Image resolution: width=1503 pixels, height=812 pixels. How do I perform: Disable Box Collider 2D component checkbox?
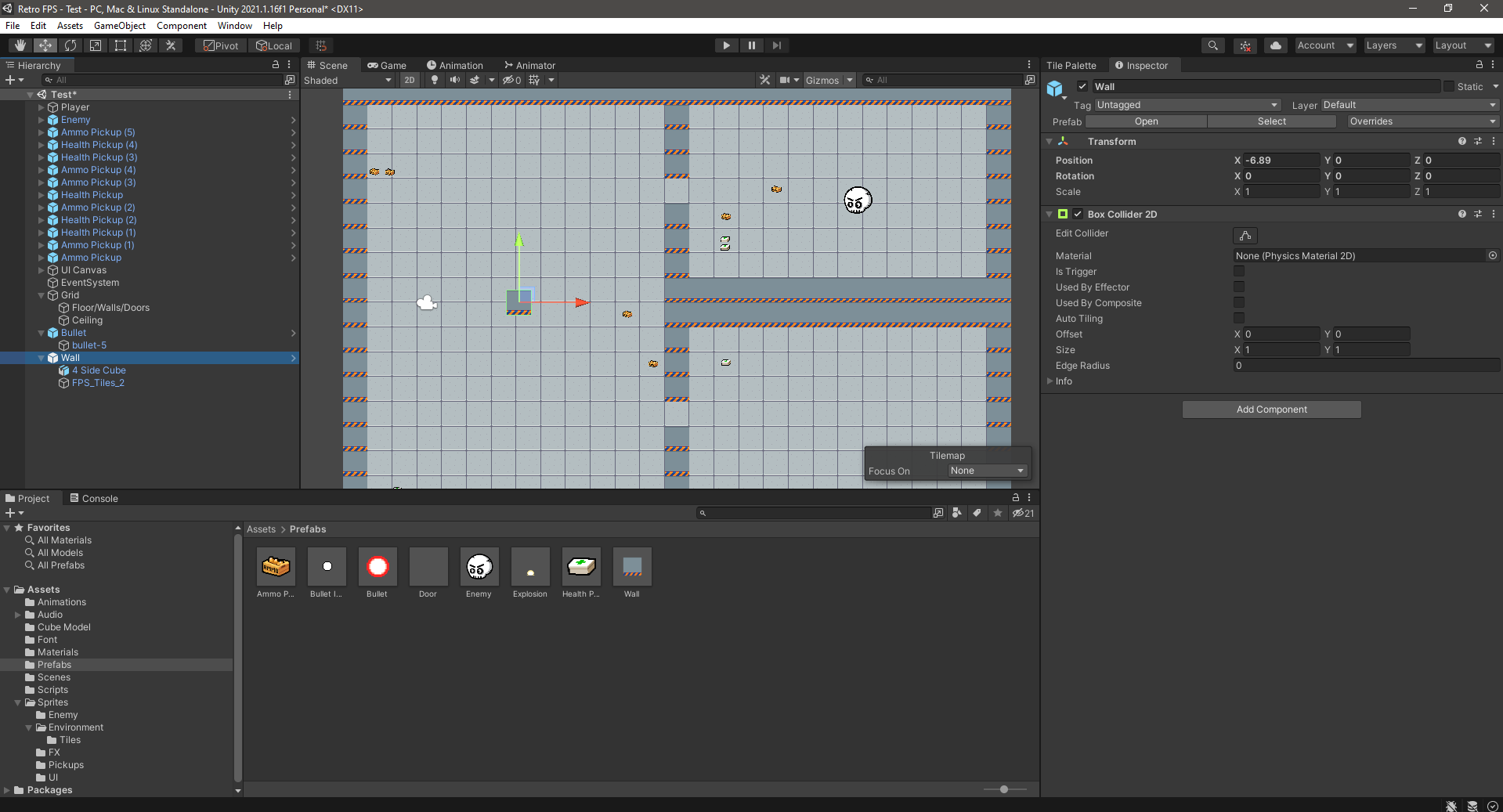(x=1078, y=214)
